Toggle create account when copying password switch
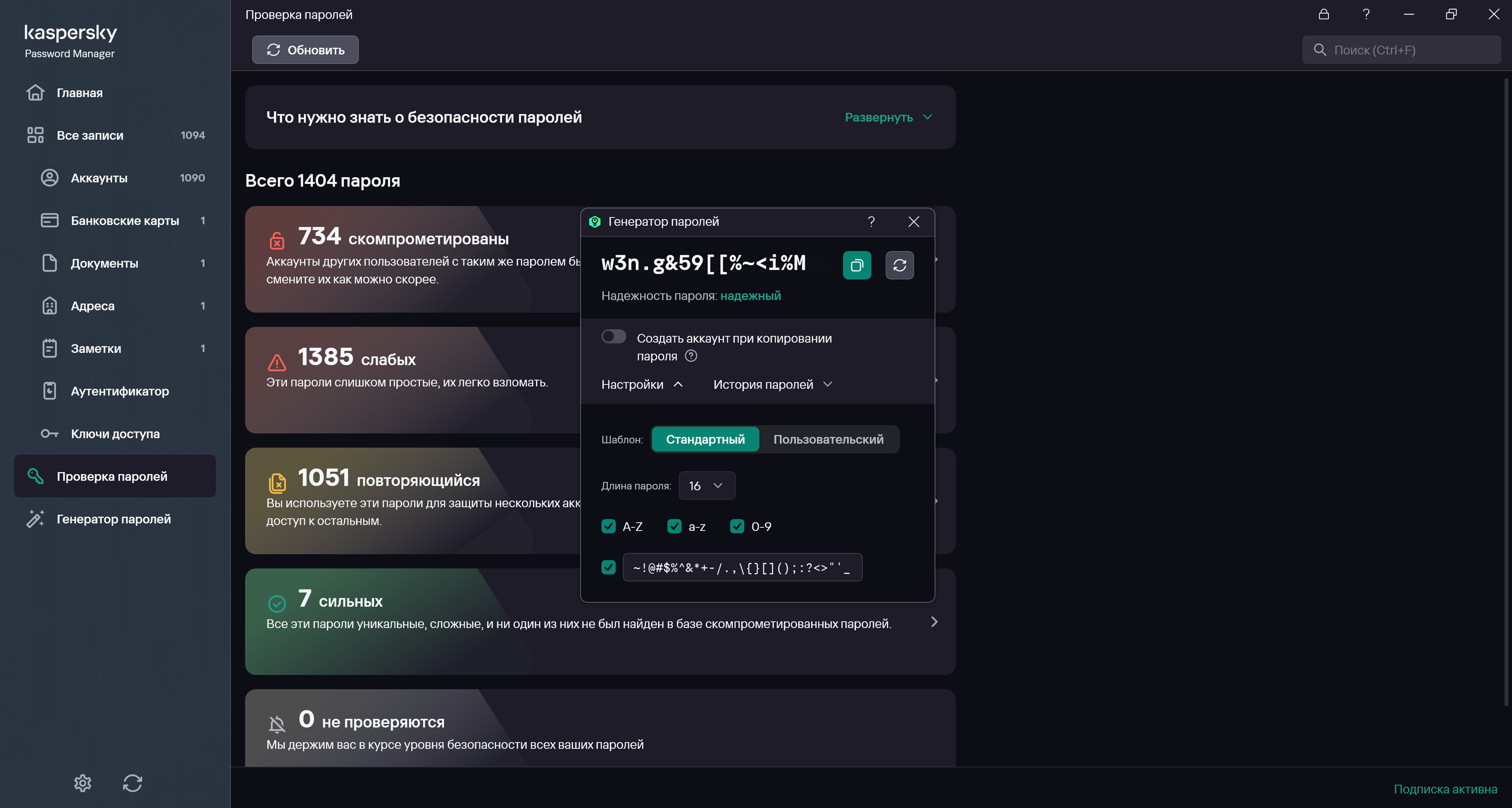The image size is (1512, 808). point(613,337)
